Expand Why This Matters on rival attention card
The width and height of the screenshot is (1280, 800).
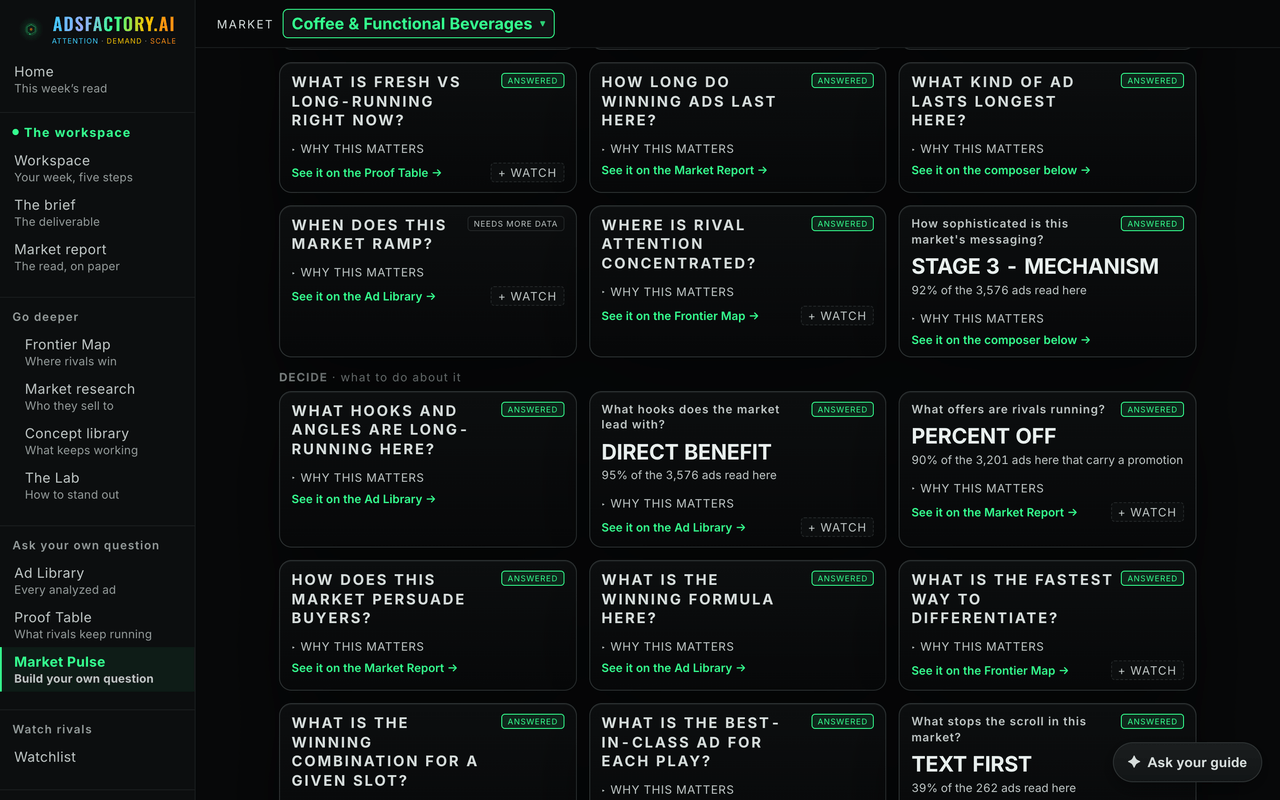(x=668, y=292)
